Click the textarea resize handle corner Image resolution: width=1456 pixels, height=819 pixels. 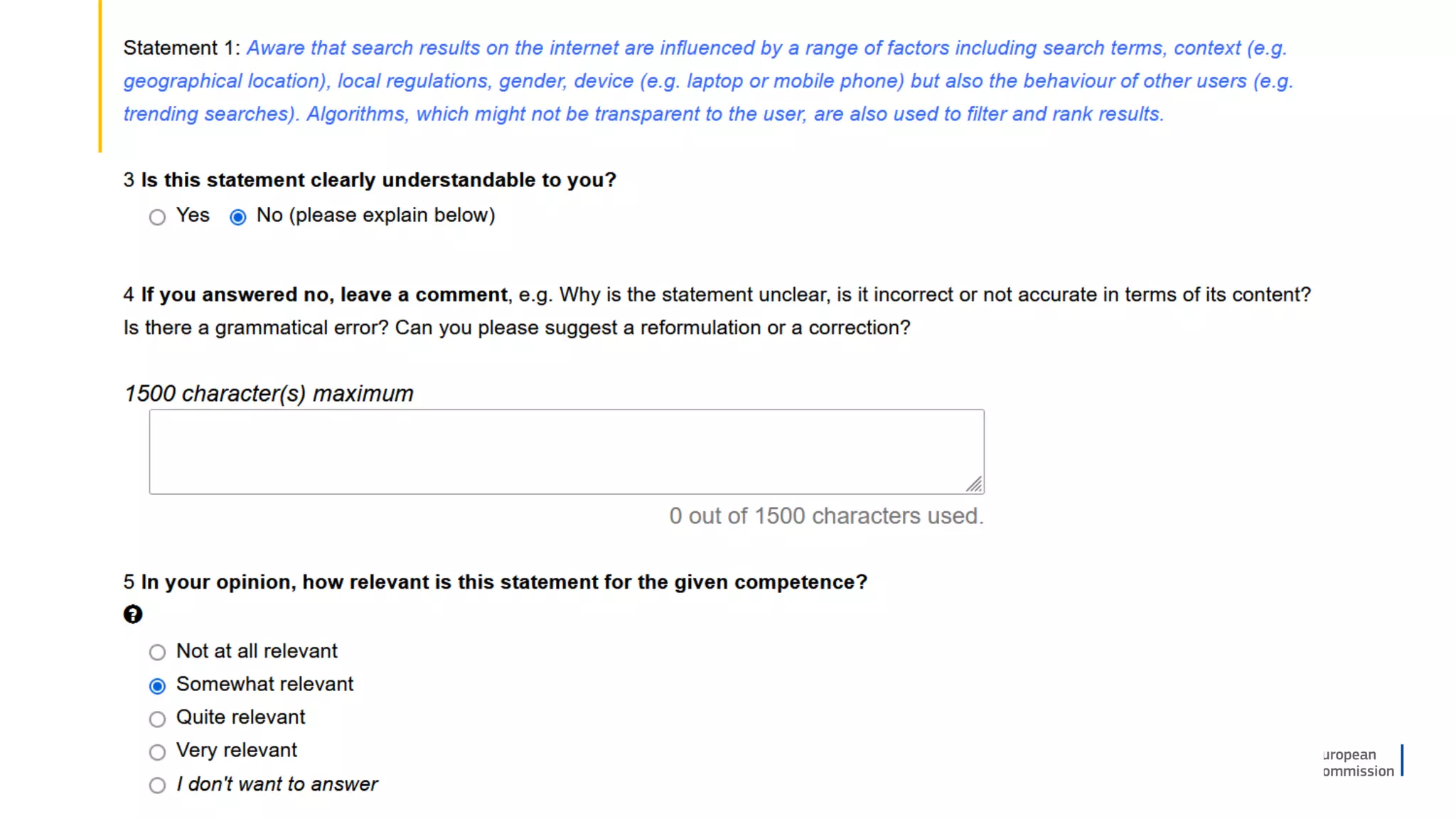pyautogui.click(x=974, y=484)
